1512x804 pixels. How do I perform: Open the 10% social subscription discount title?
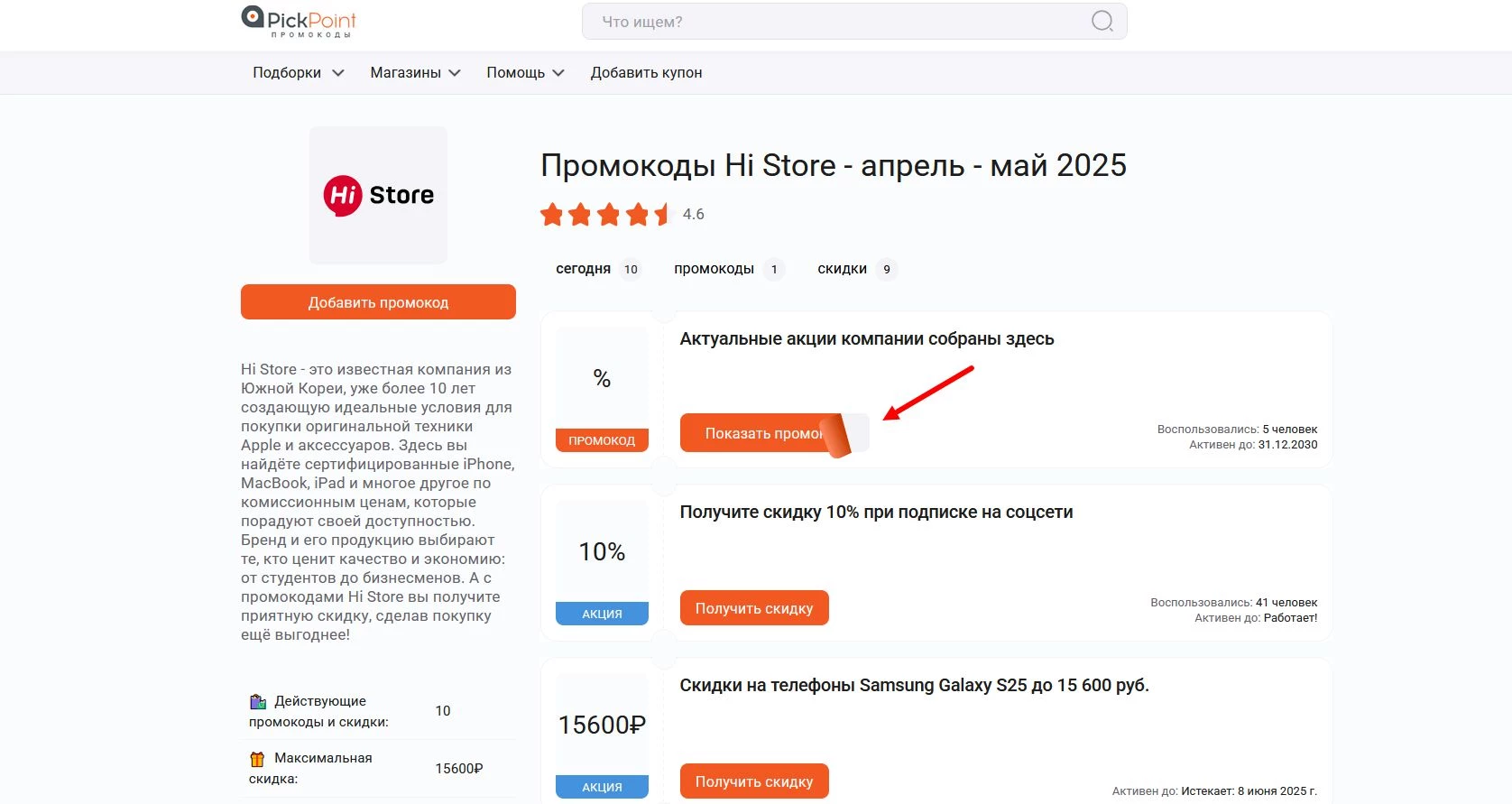876,513
